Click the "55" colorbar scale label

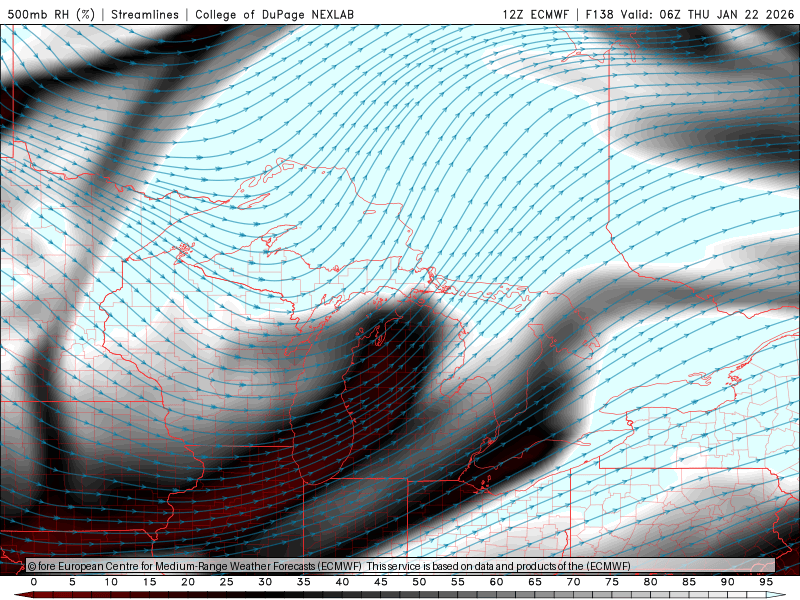pyautogui.click(x=458, y=582)
